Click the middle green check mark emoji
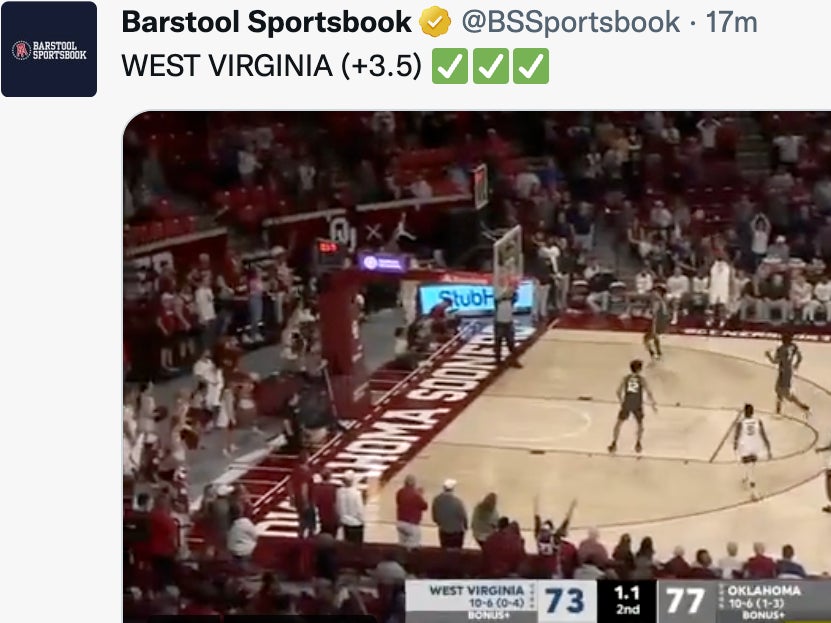The height and width of the screenshot is (623, 831). 491,66
